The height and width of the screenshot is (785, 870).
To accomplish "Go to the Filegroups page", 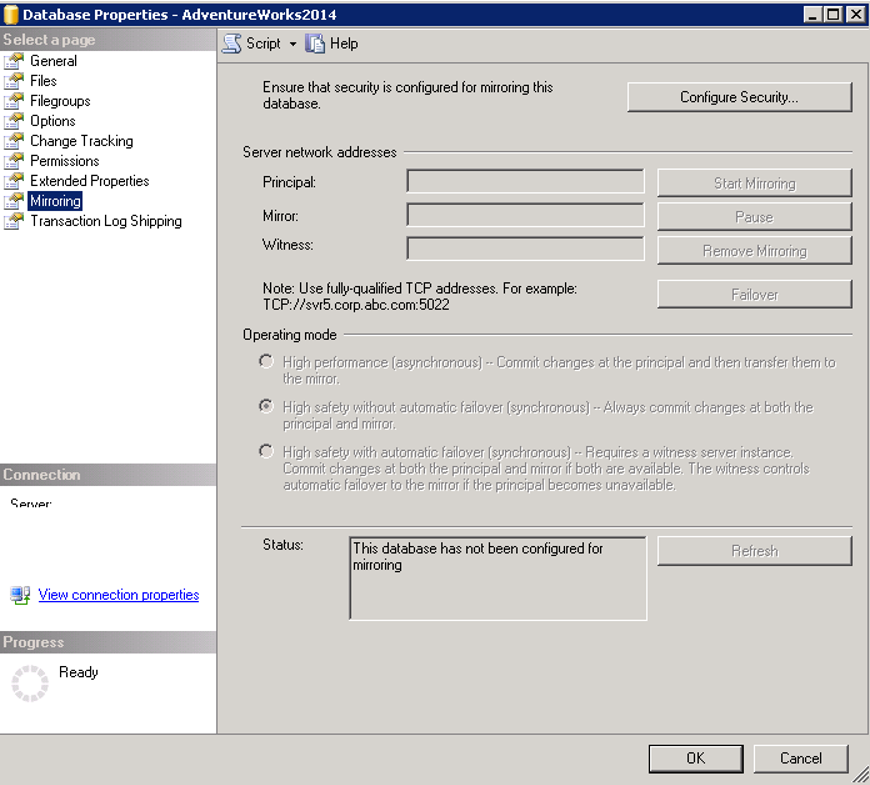I will [x=60, y=100].
